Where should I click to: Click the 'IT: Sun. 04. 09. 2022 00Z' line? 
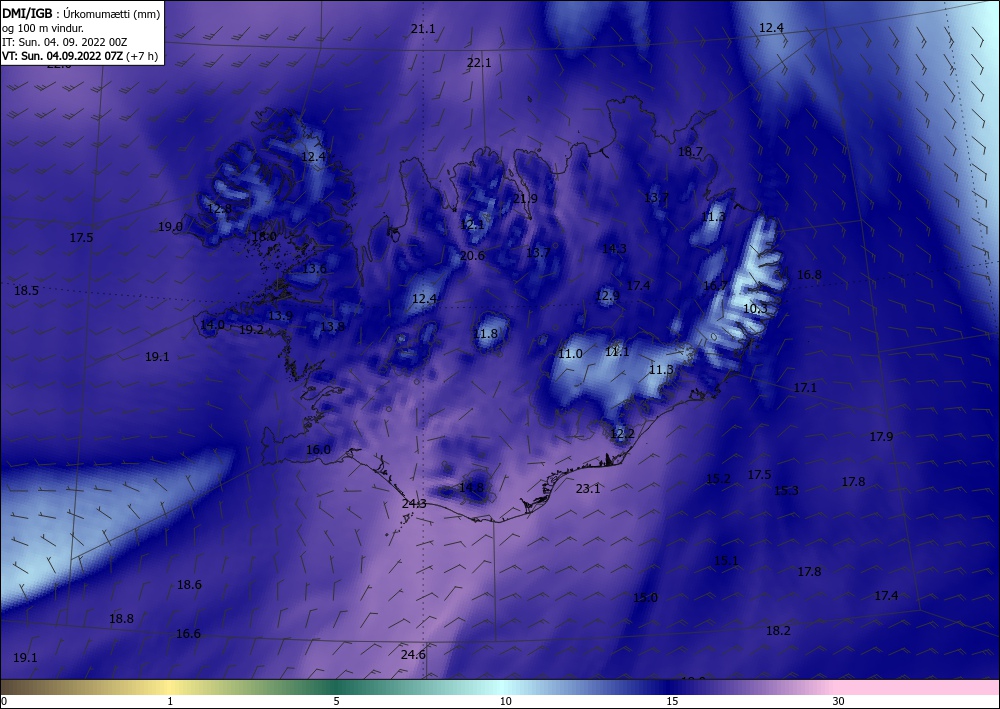point(64,42)
